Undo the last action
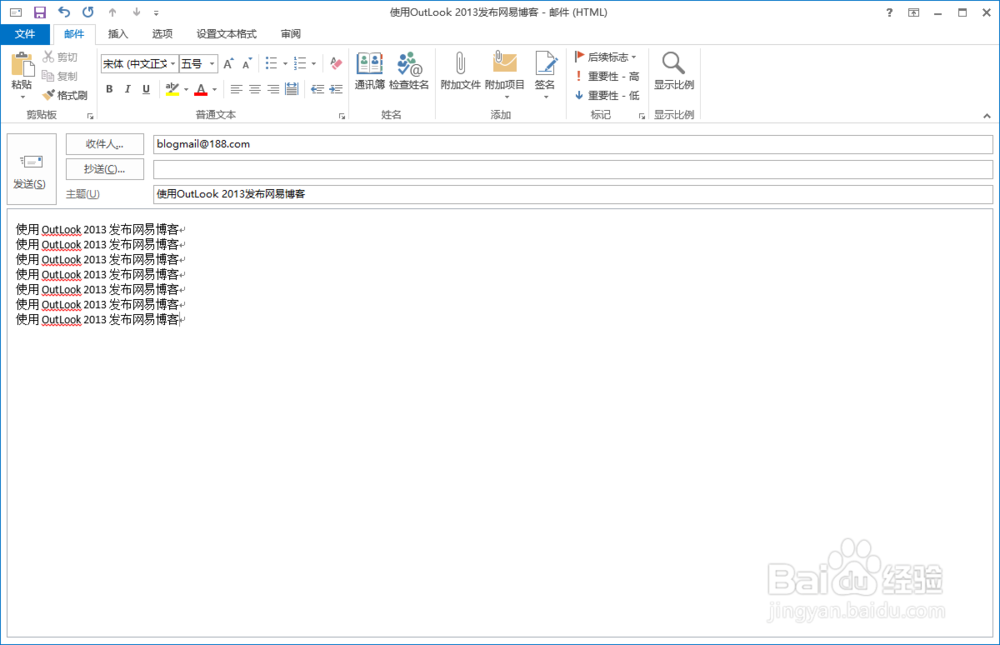The width and height of the screenshot is (1000, 645). pos(64,12)
